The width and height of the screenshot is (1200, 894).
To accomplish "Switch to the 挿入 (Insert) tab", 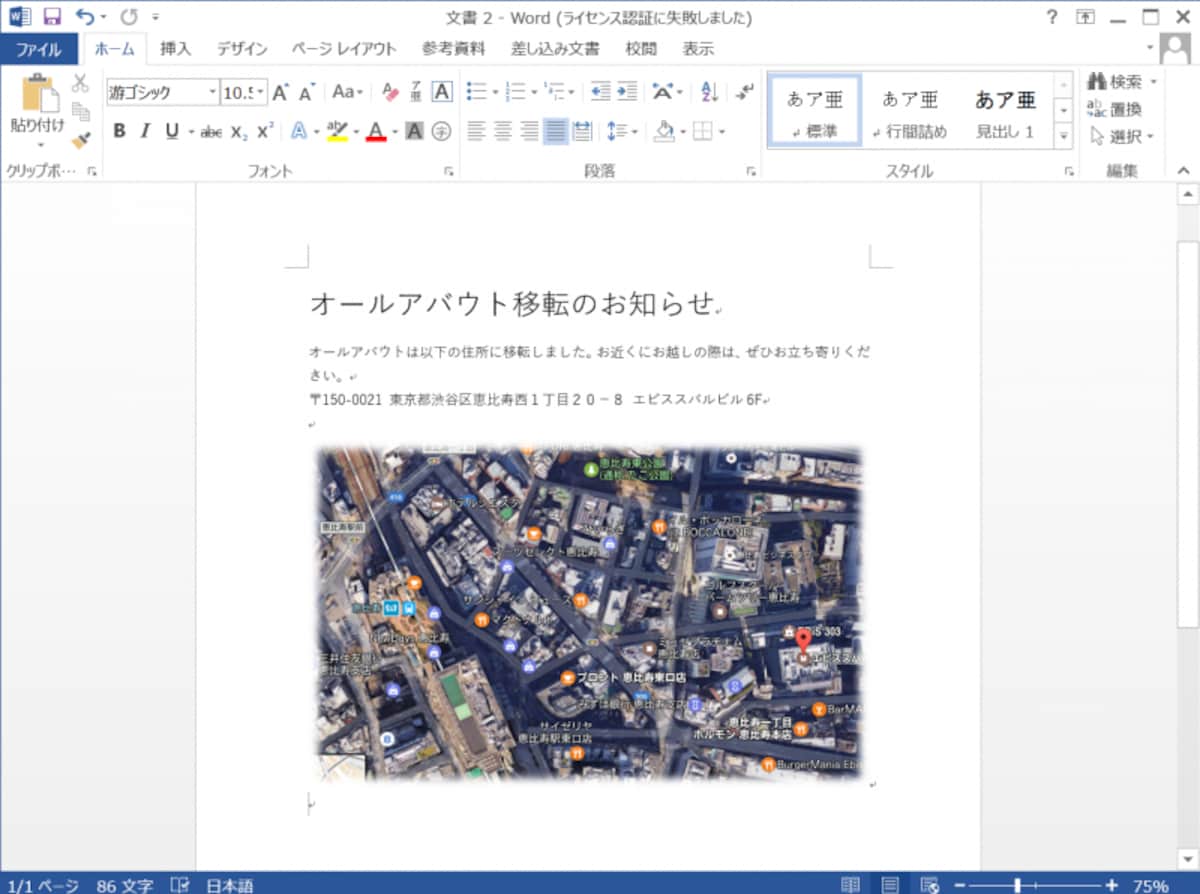I will click(x=176, y=48).
